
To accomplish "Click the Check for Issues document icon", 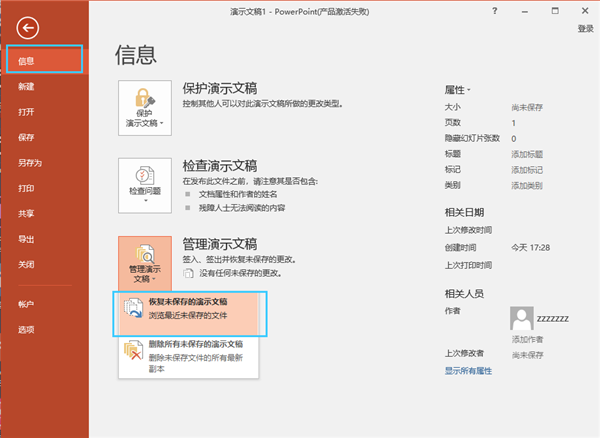I will pos(145,176).
